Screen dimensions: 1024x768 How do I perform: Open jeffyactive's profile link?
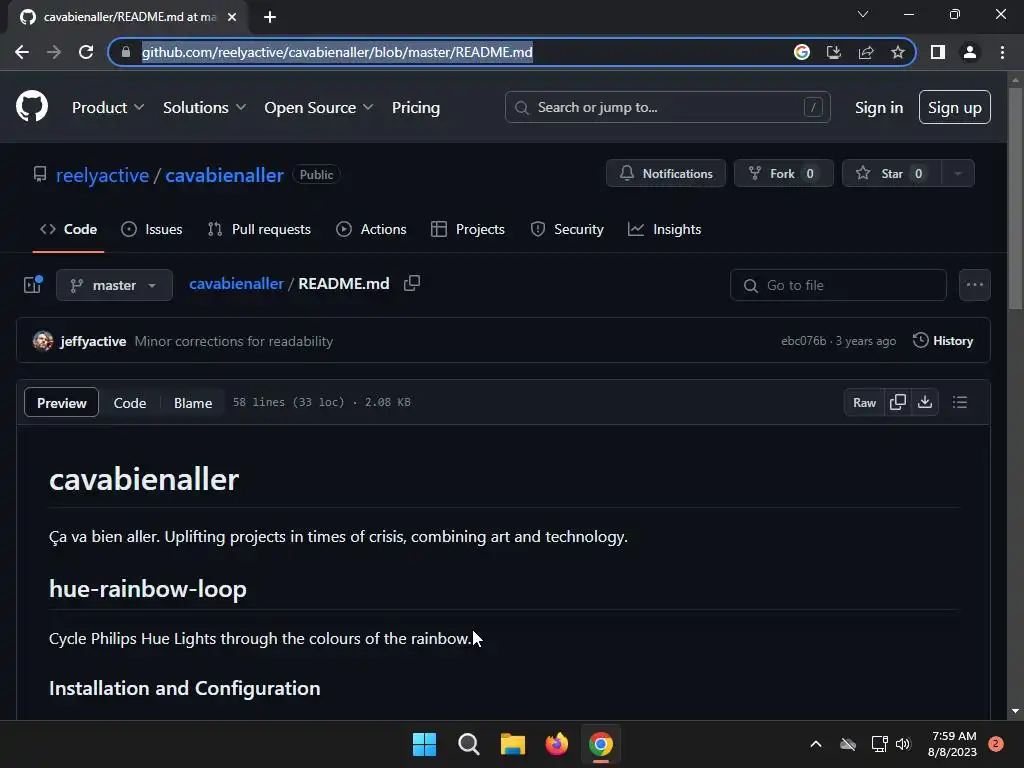point(93,341)
